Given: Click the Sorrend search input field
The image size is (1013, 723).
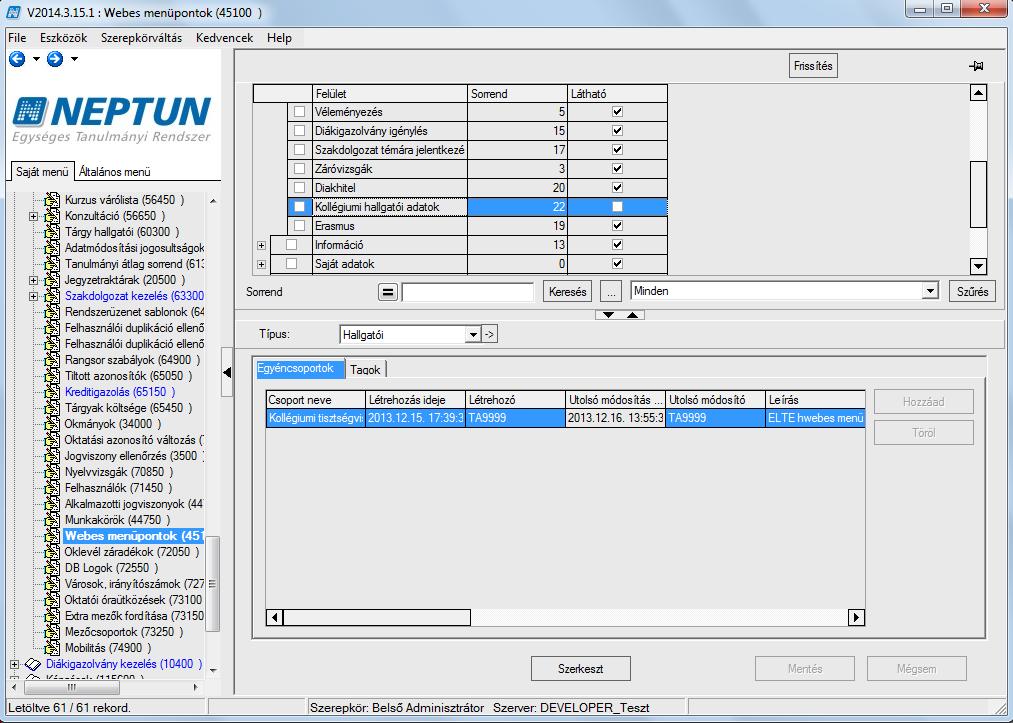Looking at the screenshot, I should (468, 292).
